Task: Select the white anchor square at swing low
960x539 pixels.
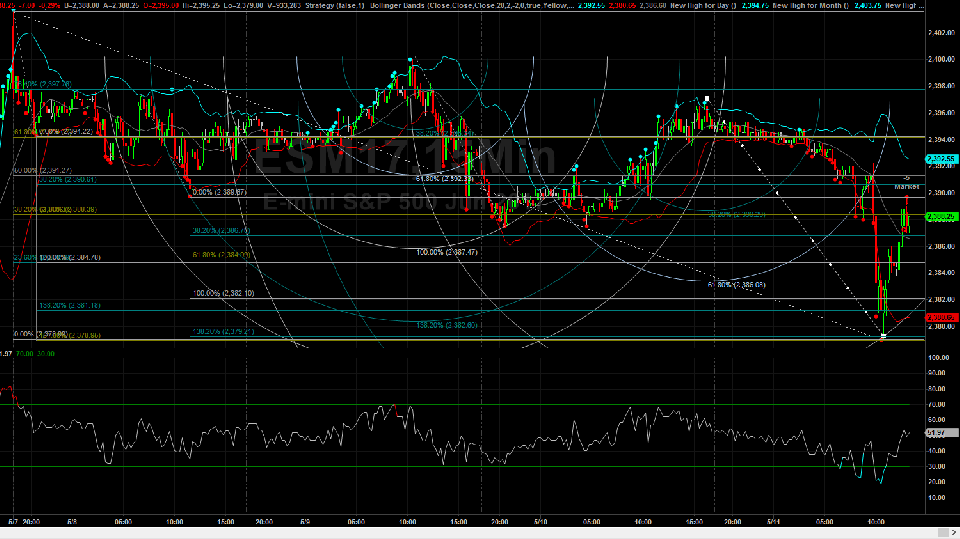Action: 883,336
